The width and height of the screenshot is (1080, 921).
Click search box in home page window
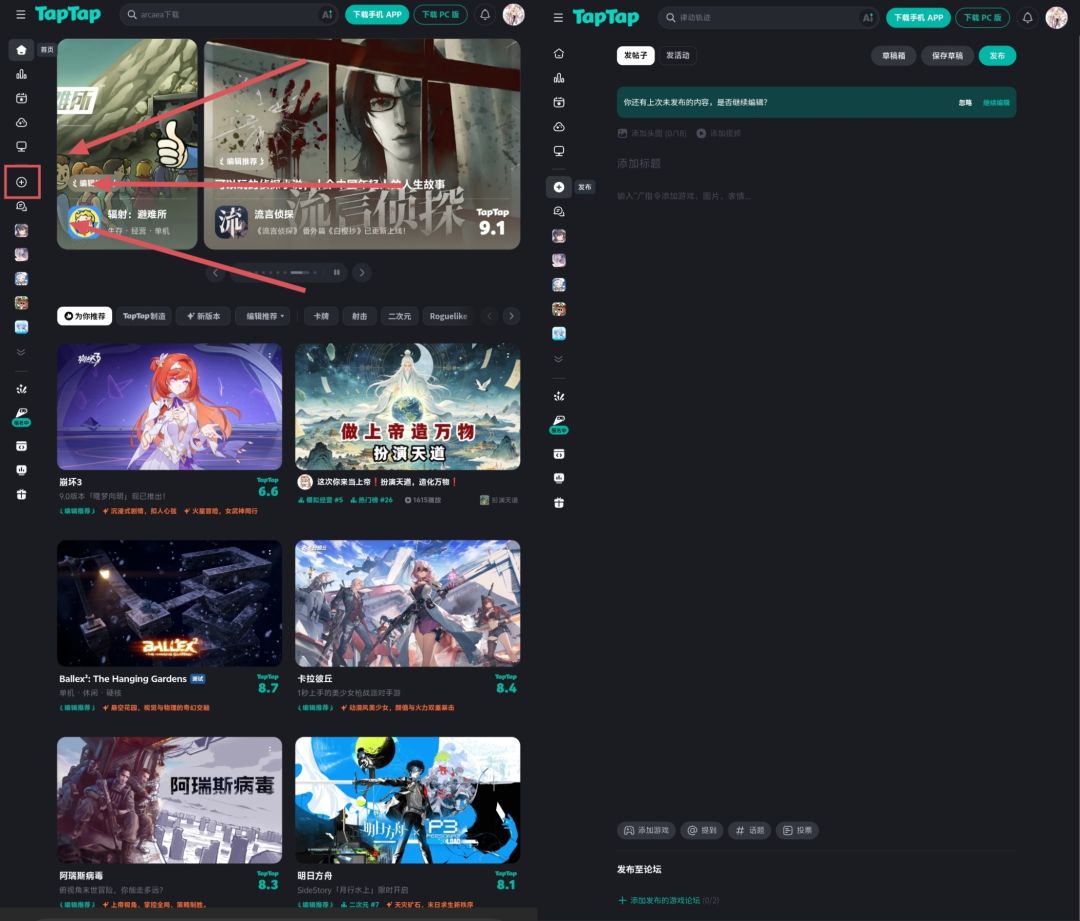228,14
